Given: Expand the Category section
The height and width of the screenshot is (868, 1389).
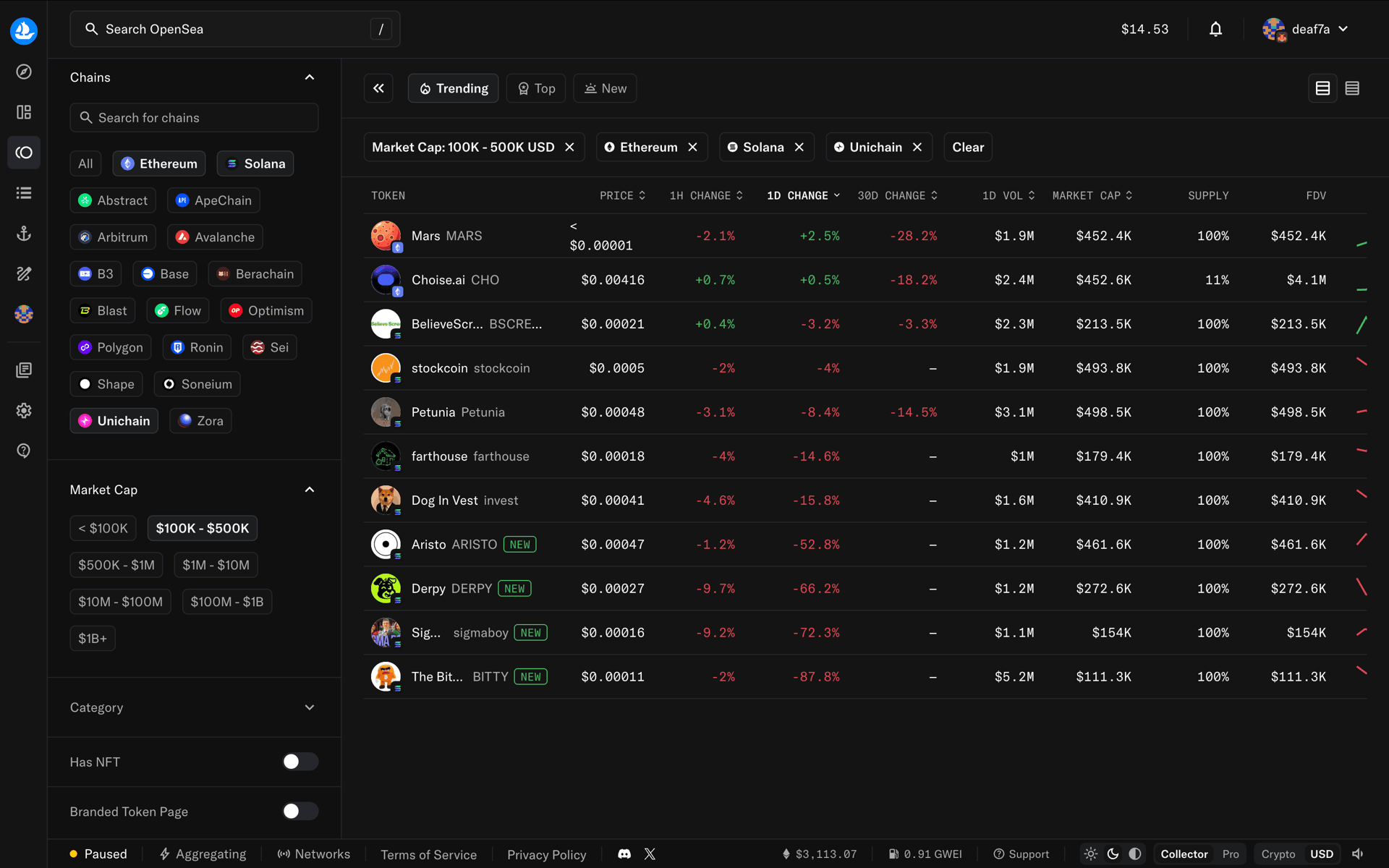Looking at the screenshot, I should click(x=310, y=707).
